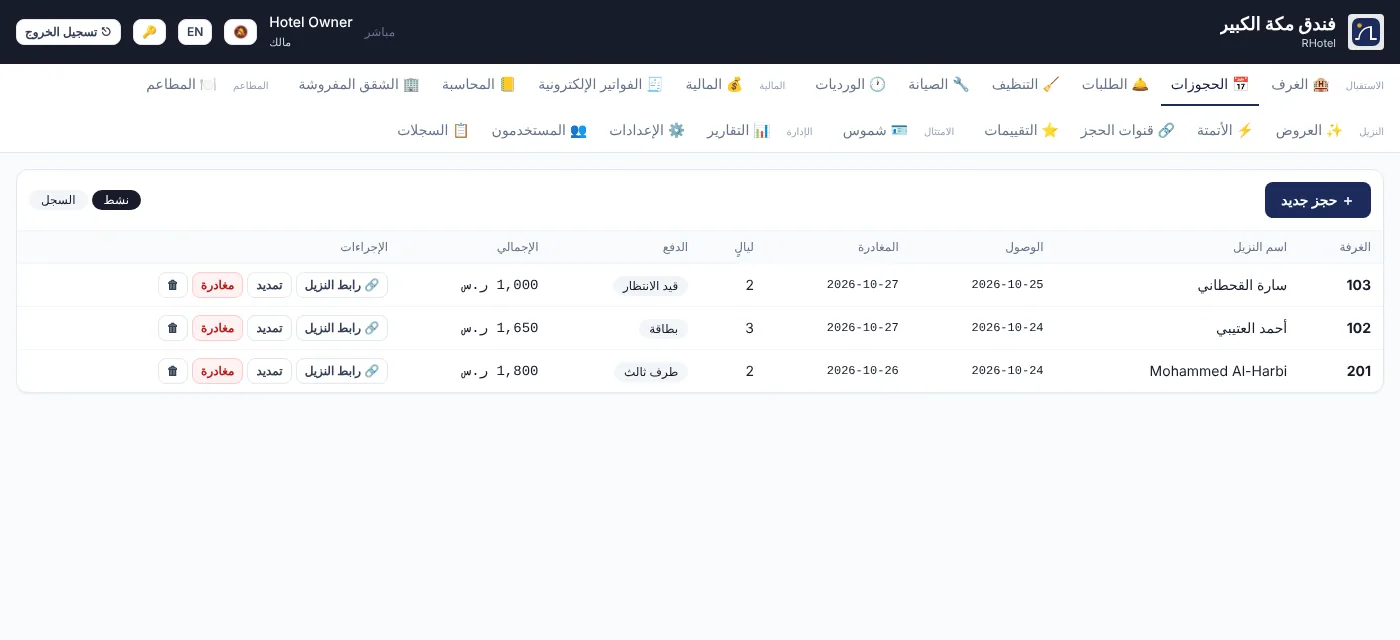Click guest name Mohammed Al-Harbi
The height and width of the screenshot is (640, 1400).
coord(1218,371)
